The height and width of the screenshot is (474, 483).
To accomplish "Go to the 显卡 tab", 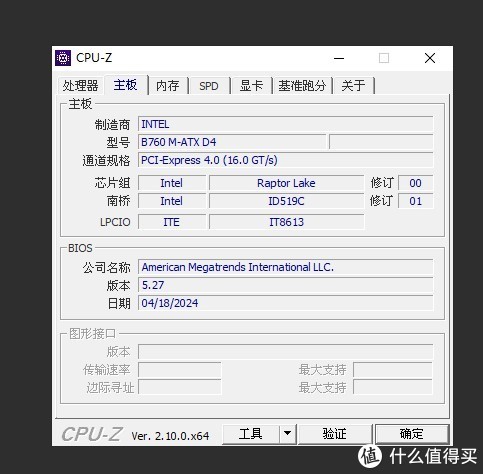I will [252, 86].
